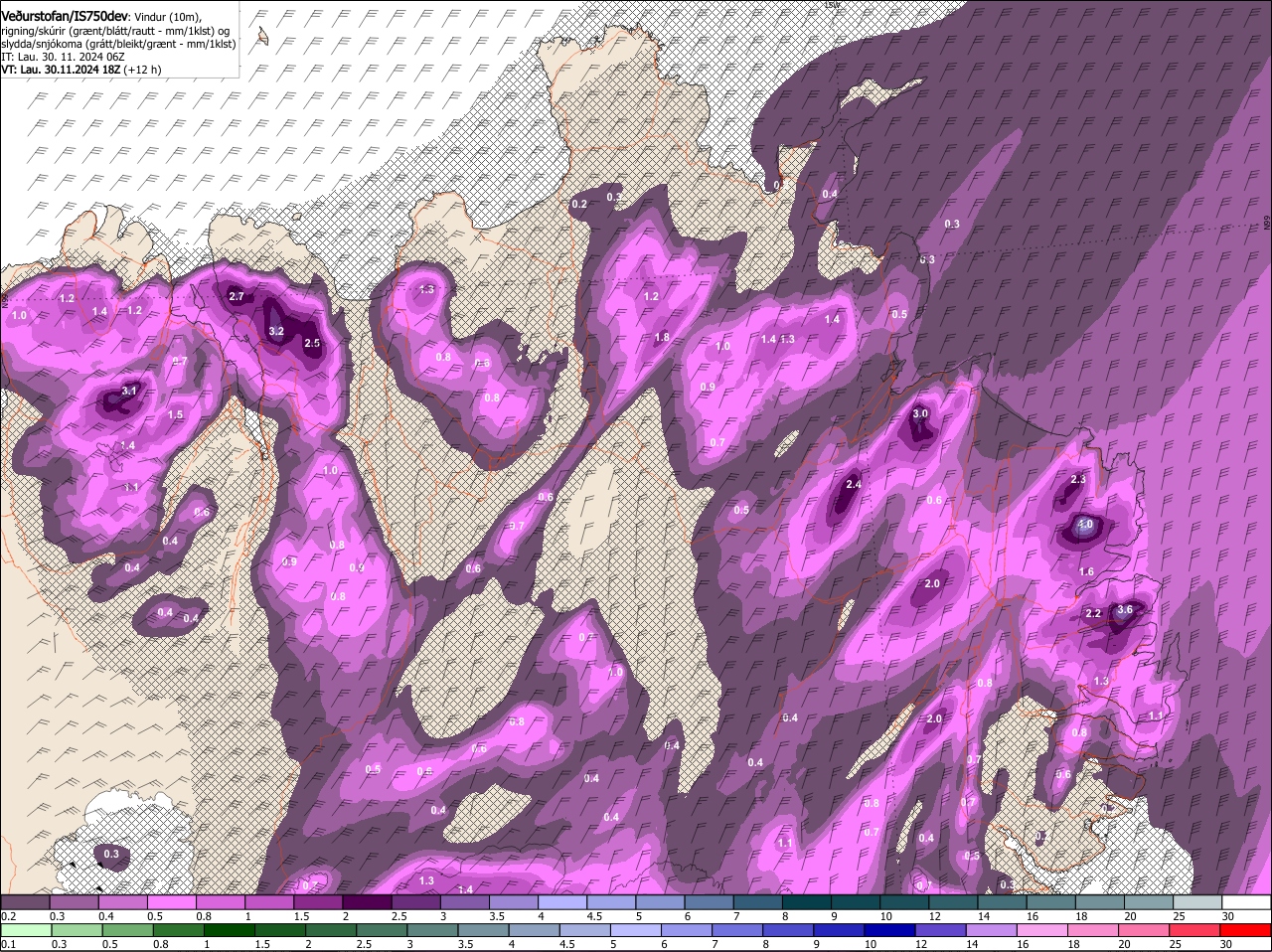Viewport: 1272px width, 952px height.
Task: Click the dark blue rain legend swatch at 10
Action: click(890, 930)
